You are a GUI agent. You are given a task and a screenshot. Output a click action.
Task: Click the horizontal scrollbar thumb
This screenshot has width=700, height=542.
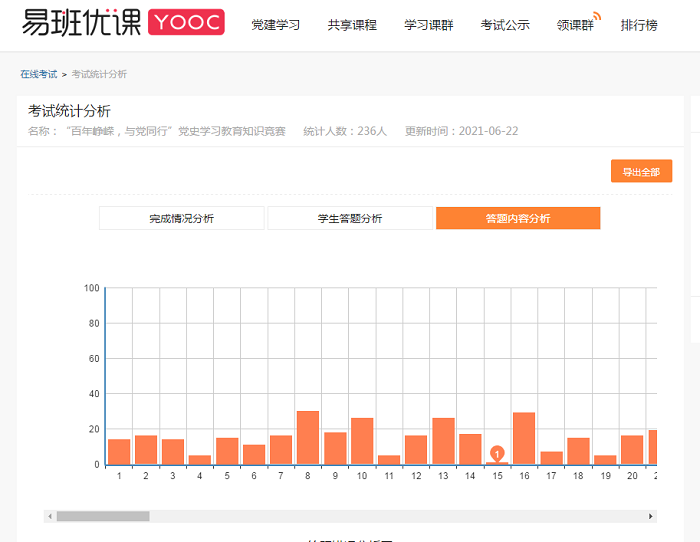click(x=102, y=516)
